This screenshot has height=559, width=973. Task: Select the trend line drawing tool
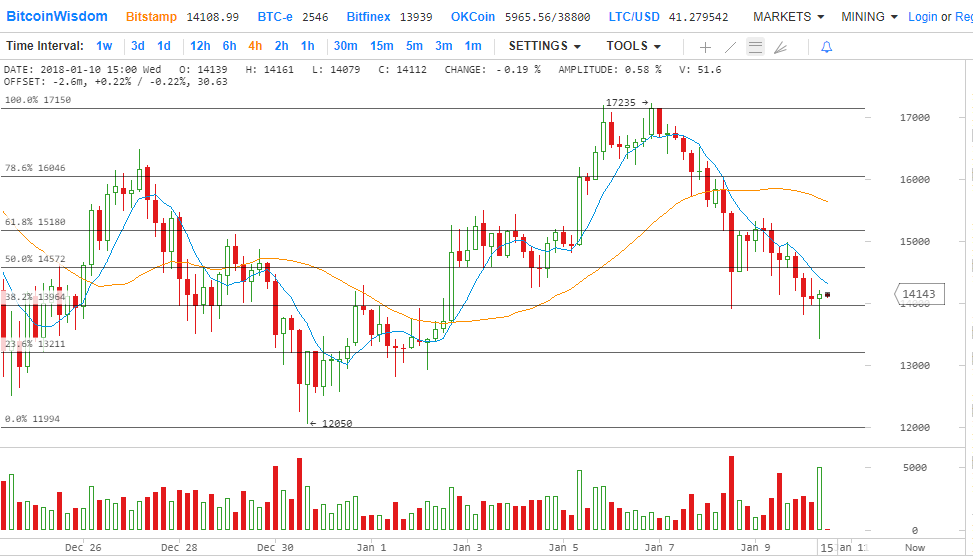tap(730, 47)
